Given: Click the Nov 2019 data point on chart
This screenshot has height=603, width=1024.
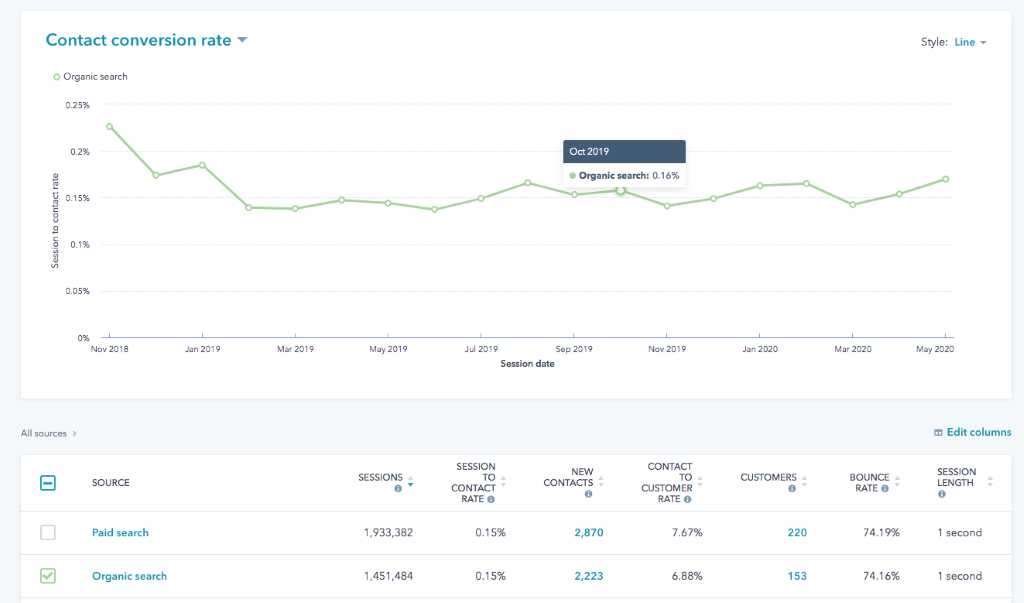Looking at the screenshot, I should click(667, 206).
